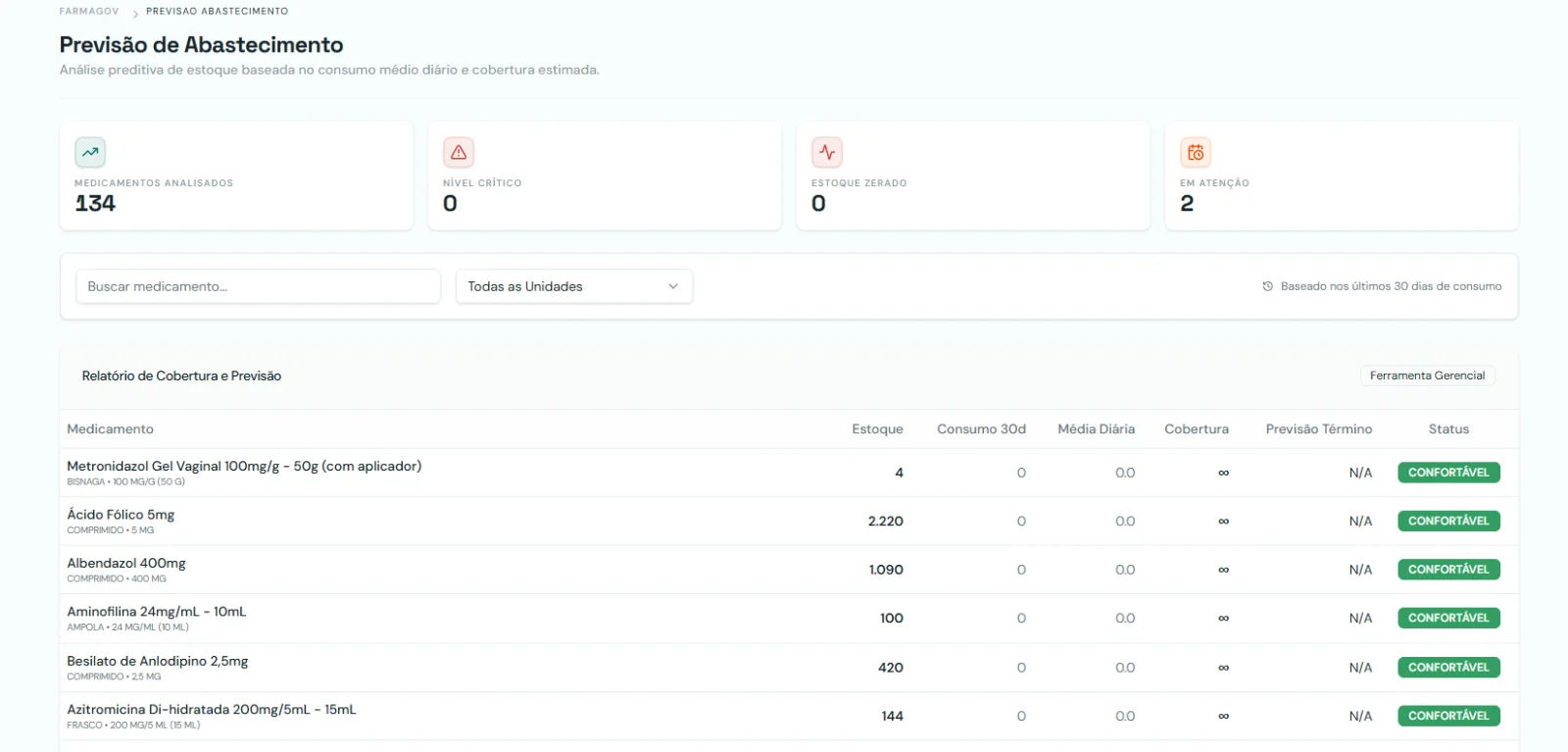
Task: Click the 134 analyzed medications count
Action: (95, 203)
